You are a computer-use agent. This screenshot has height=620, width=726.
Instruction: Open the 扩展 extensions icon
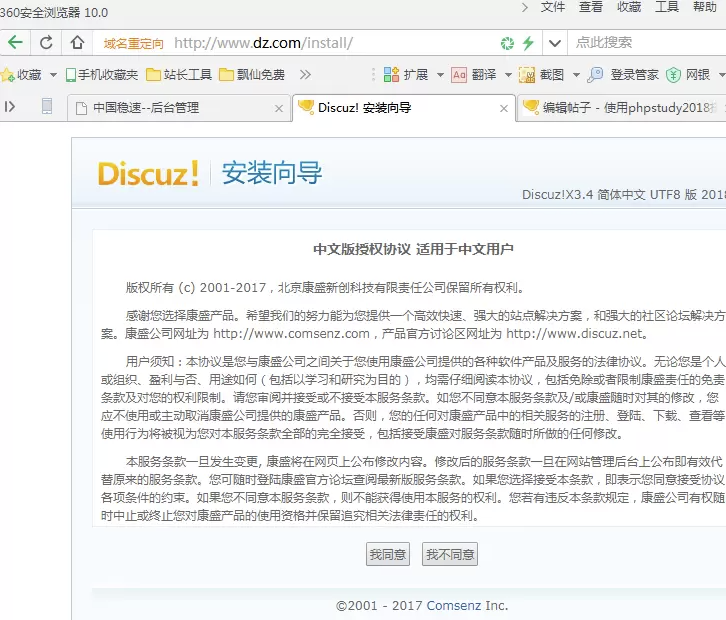coord(391,75)
